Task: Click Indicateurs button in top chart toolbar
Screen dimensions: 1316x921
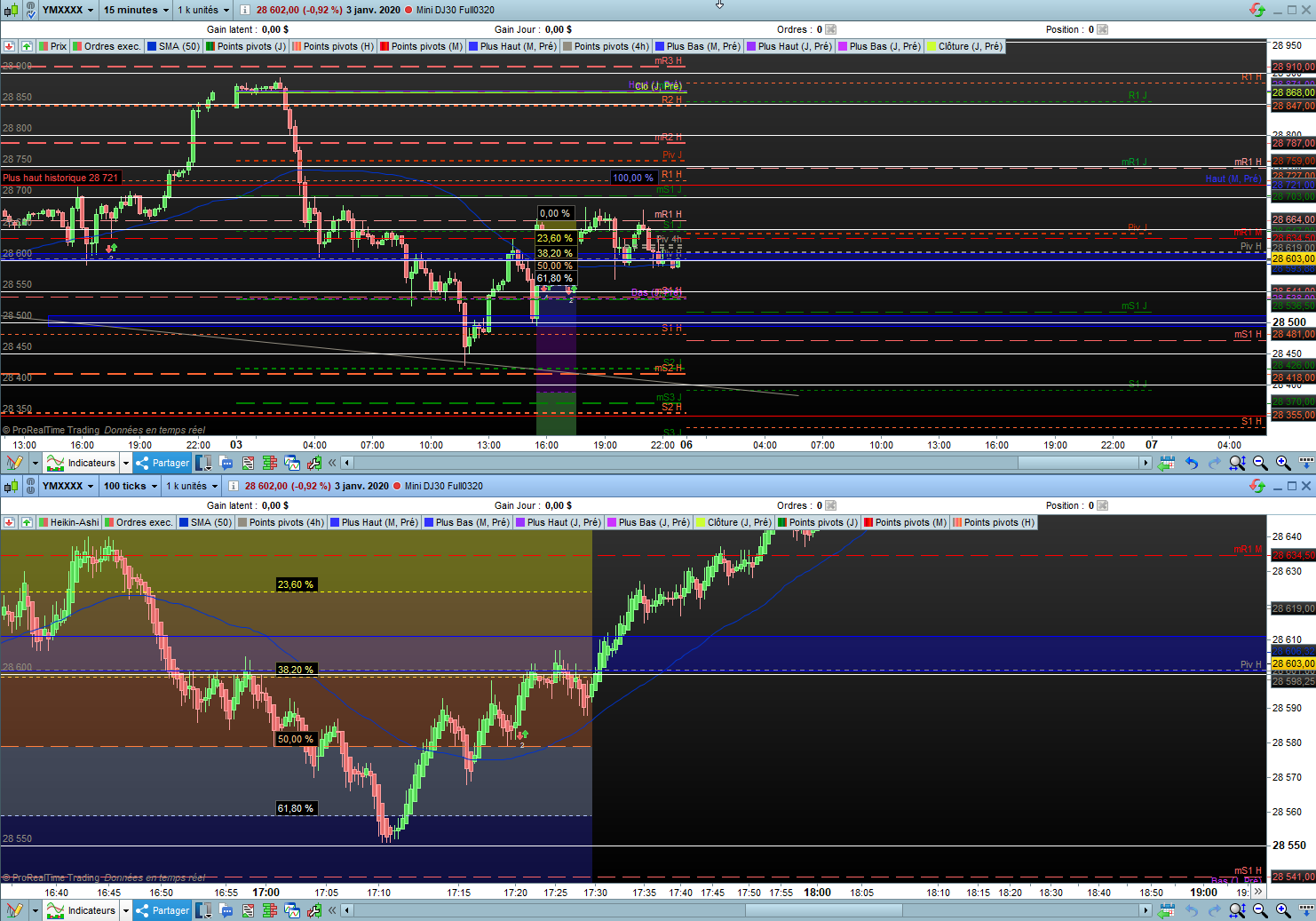Action: [82, 463]
